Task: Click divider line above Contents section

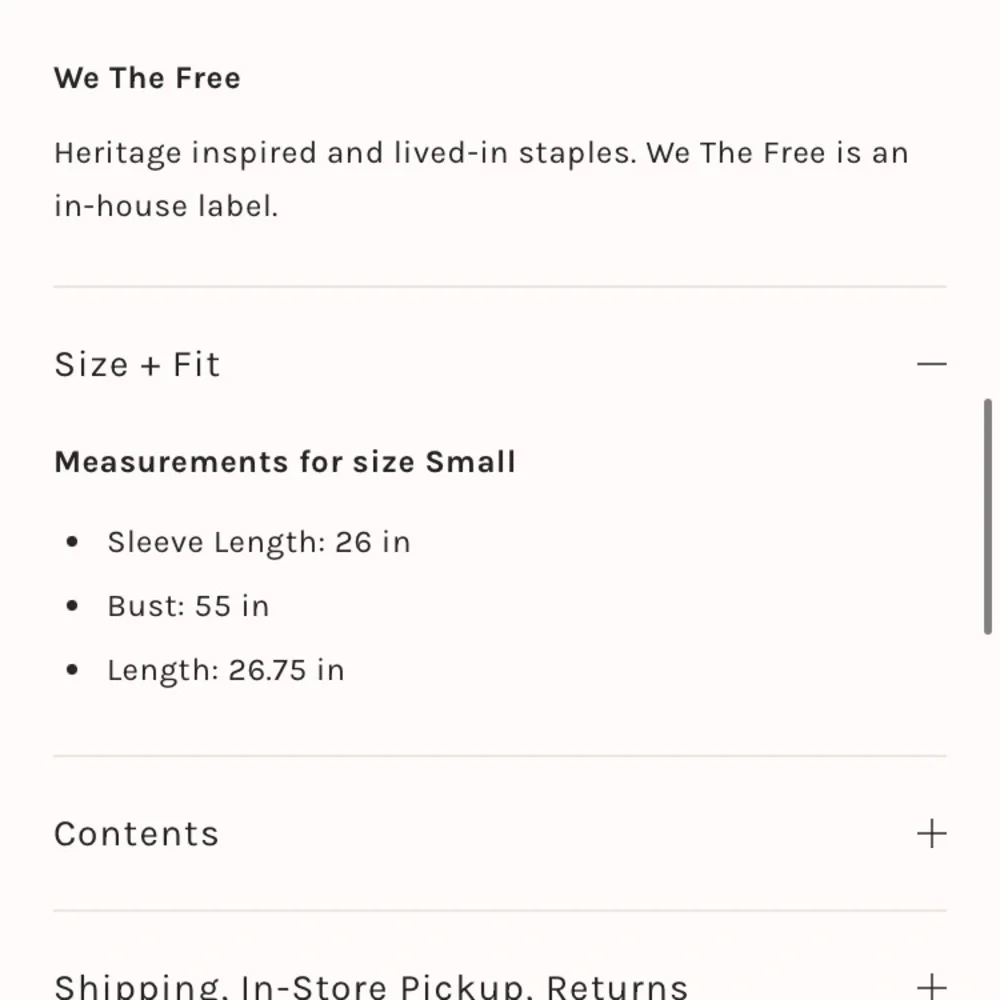Action: [x=500, y=756]
